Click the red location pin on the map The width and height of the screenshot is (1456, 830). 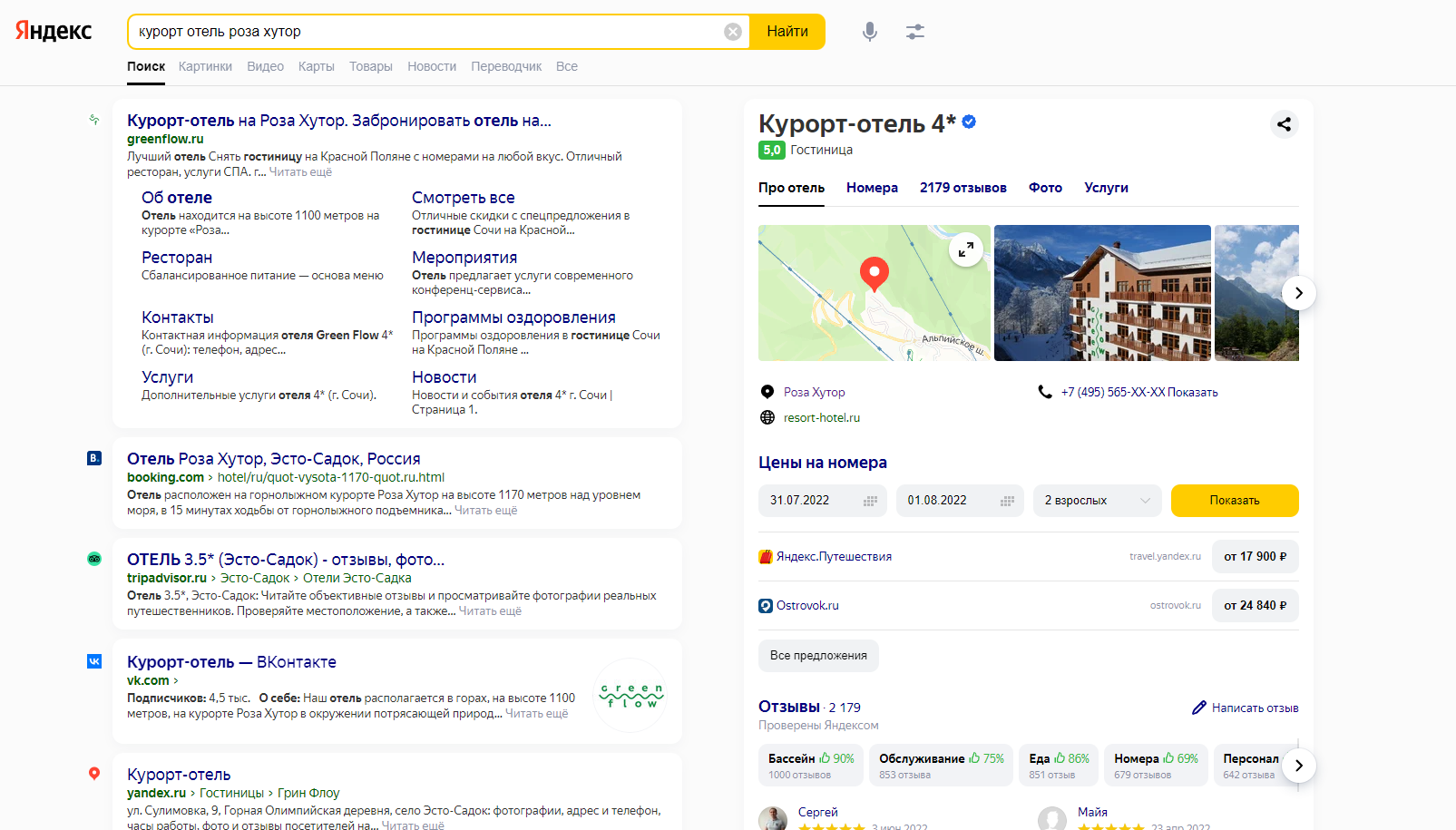875,274
